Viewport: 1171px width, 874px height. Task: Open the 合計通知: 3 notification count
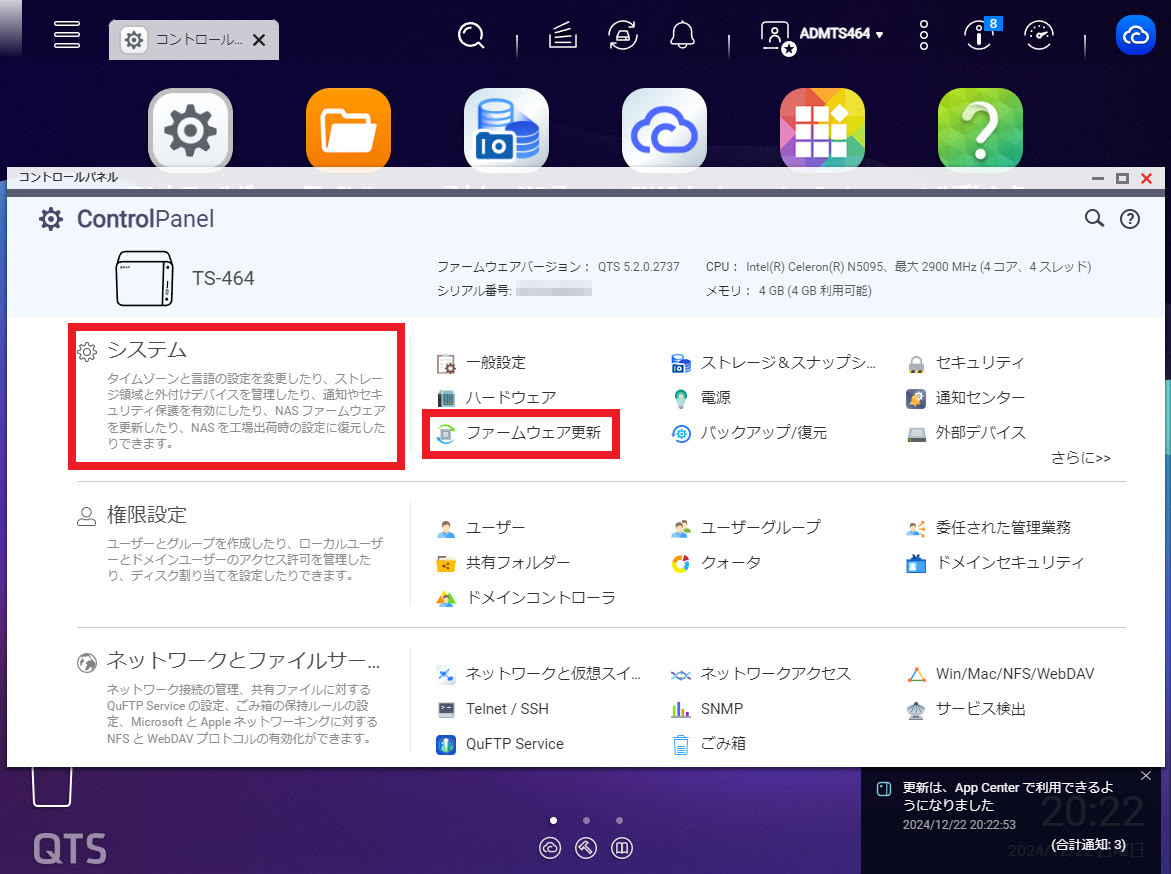click(1088, 845)
